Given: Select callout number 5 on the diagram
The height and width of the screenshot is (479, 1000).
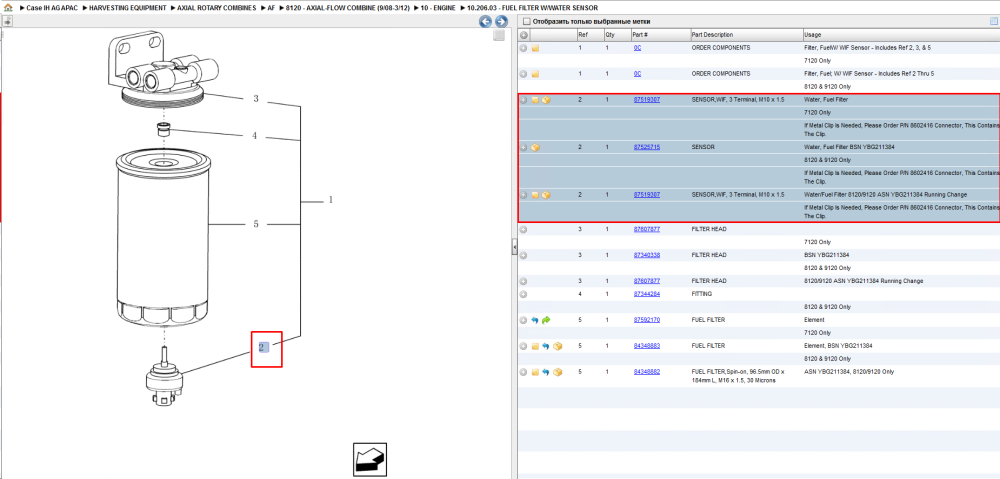Looking at the screenshot, I should pyautogui.click(x=256, y=224).
